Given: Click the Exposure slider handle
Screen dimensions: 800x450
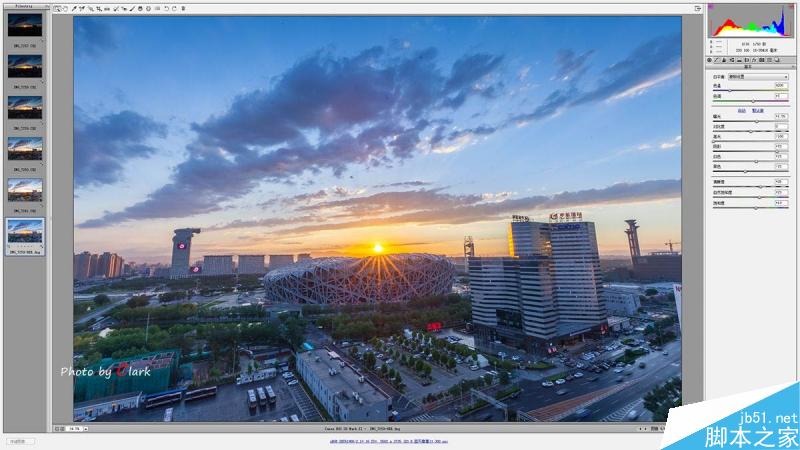Looking at the screenshot, I should click(757, 121).
